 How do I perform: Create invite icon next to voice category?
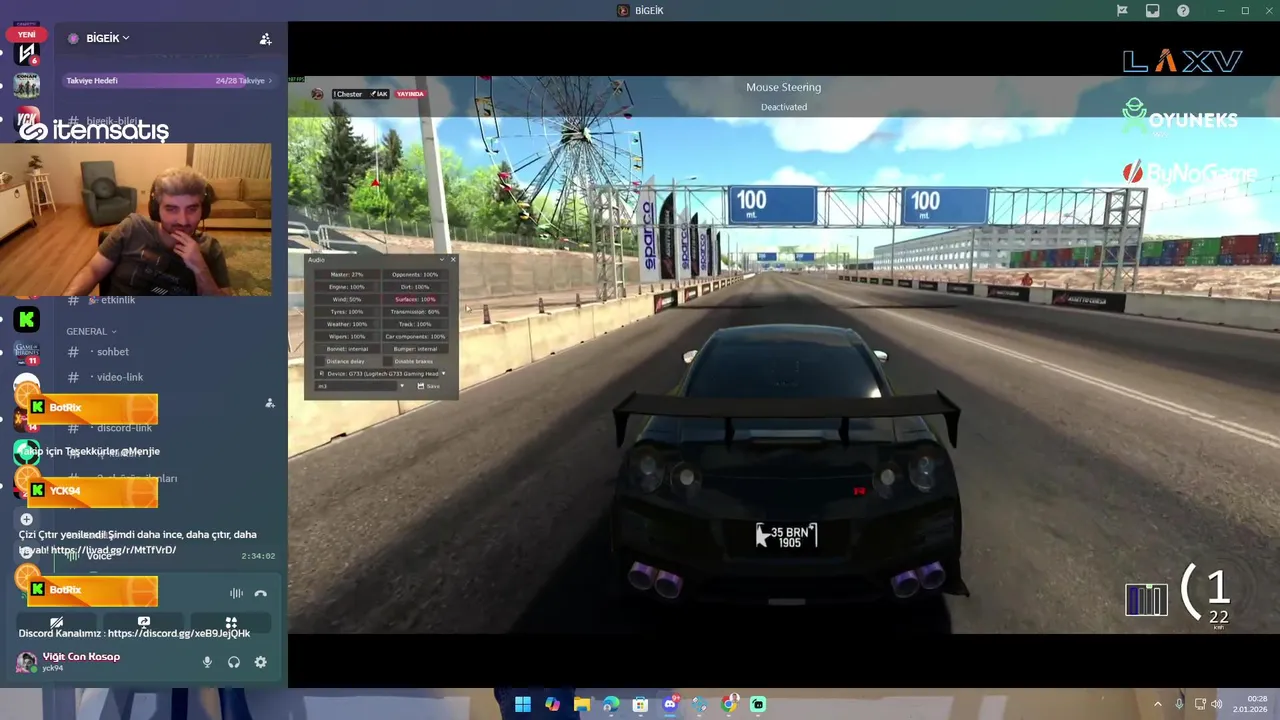point(269,403)
